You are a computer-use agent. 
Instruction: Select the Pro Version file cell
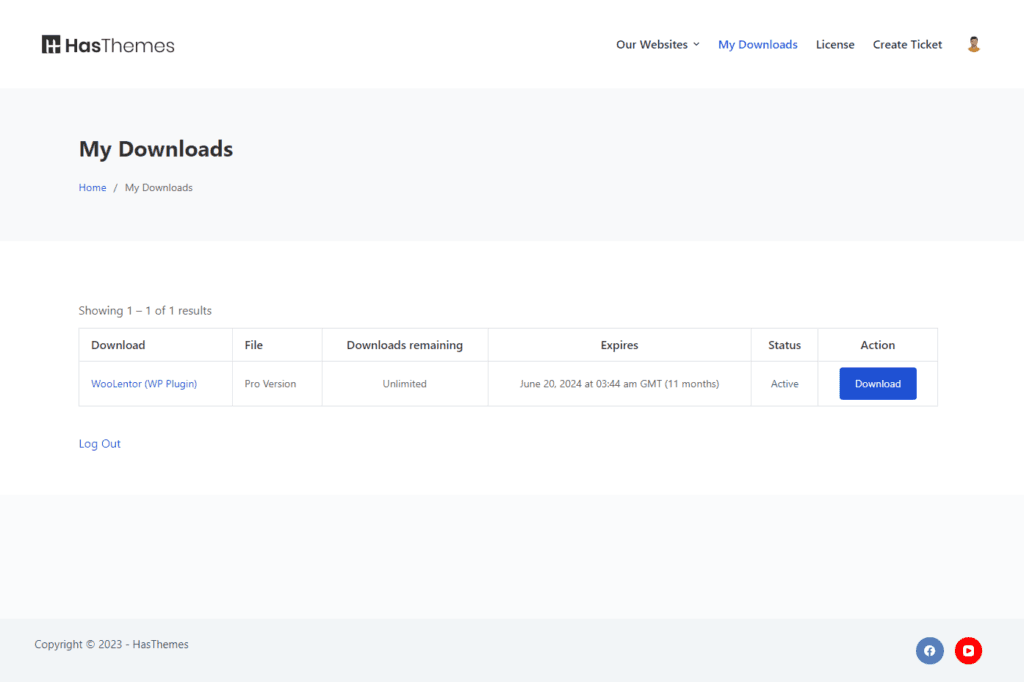click(270, 384)
